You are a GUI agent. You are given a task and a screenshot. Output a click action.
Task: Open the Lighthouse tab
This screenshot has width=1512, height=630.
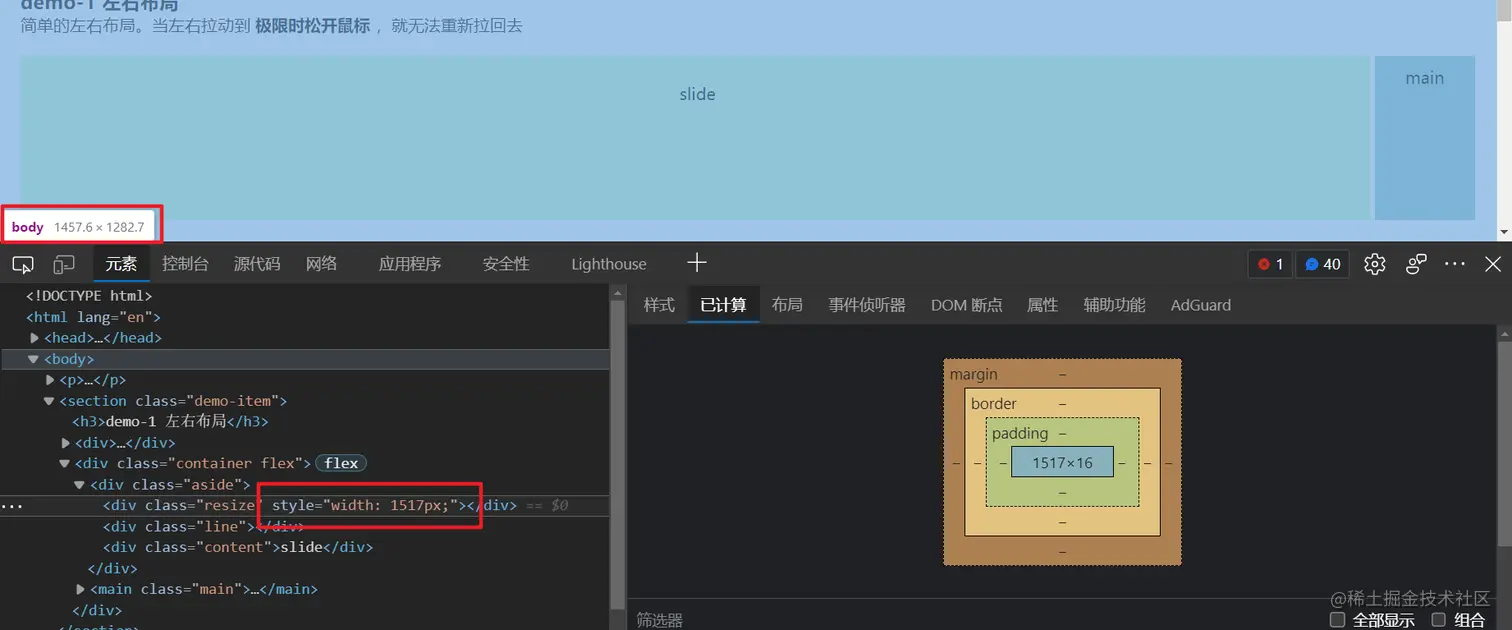[609, 264]
